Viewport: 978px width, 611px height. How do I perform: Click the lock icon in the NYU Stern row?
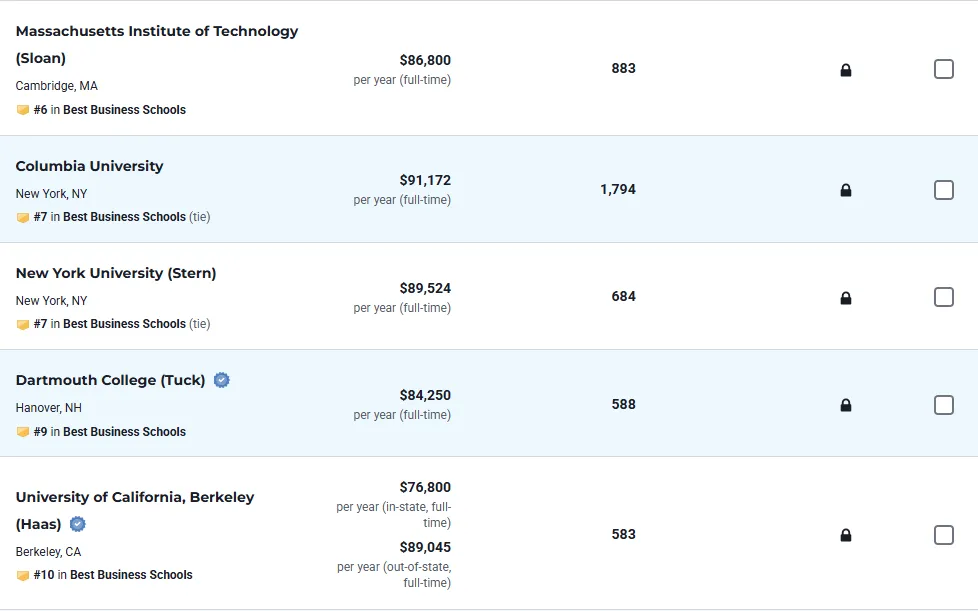846,298
